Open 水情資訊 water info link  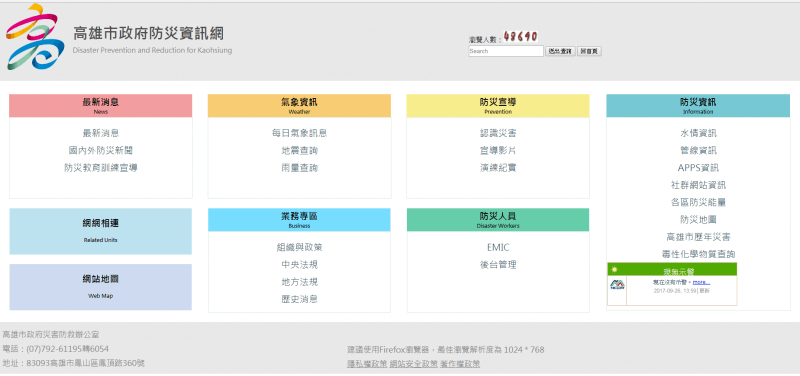(698, 133)
